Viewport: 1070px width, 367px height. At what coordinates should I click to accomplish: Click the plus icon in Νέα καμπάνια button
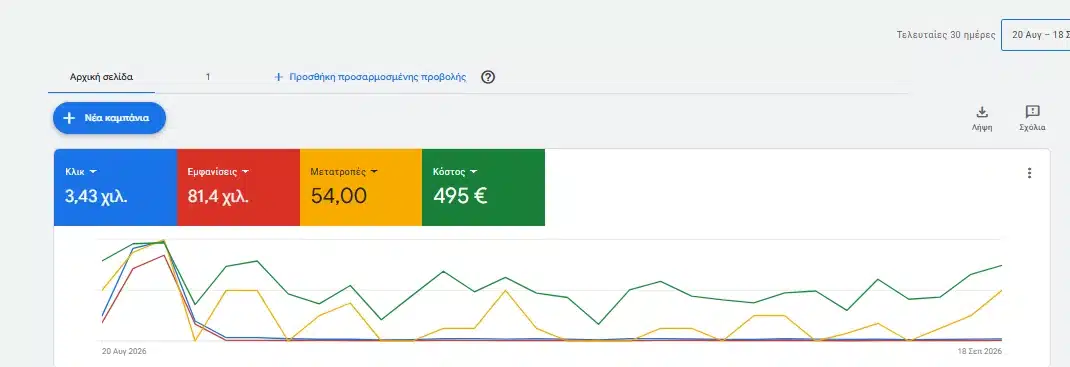point(69,118)
